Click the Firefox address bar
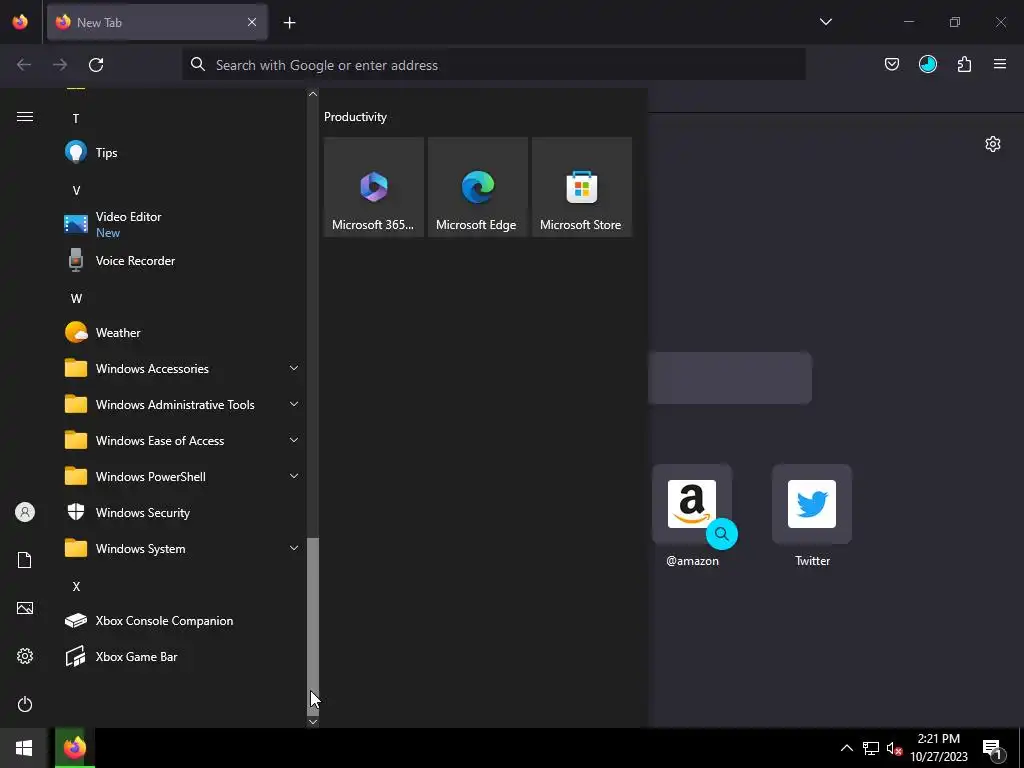Screen dimensions: 1024x768 pyautogui.click(x=493, y=65)
